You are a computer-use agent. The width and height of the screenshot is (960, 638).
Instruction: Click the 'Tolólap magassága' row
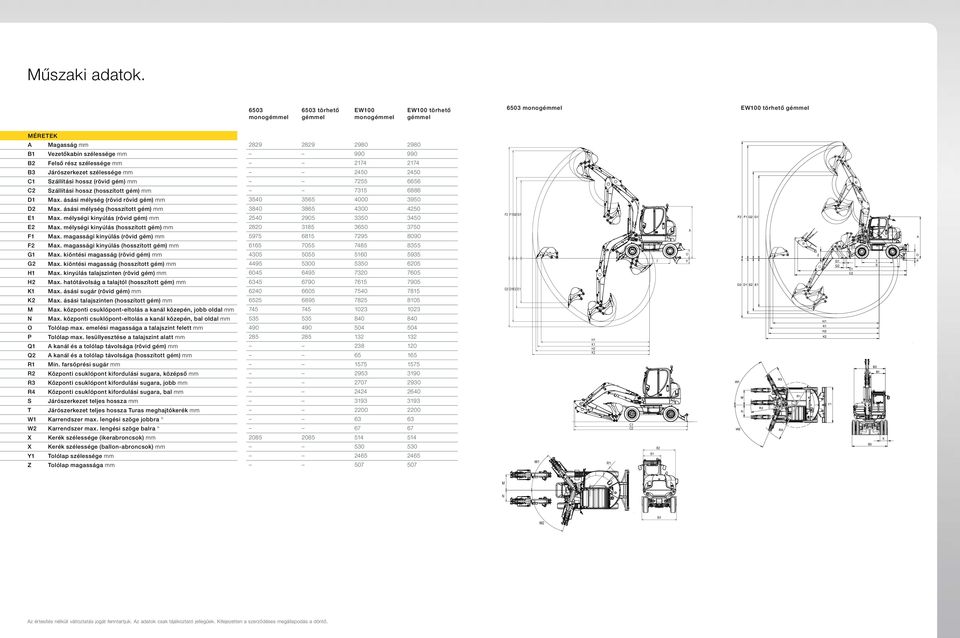tap(229, 465)
